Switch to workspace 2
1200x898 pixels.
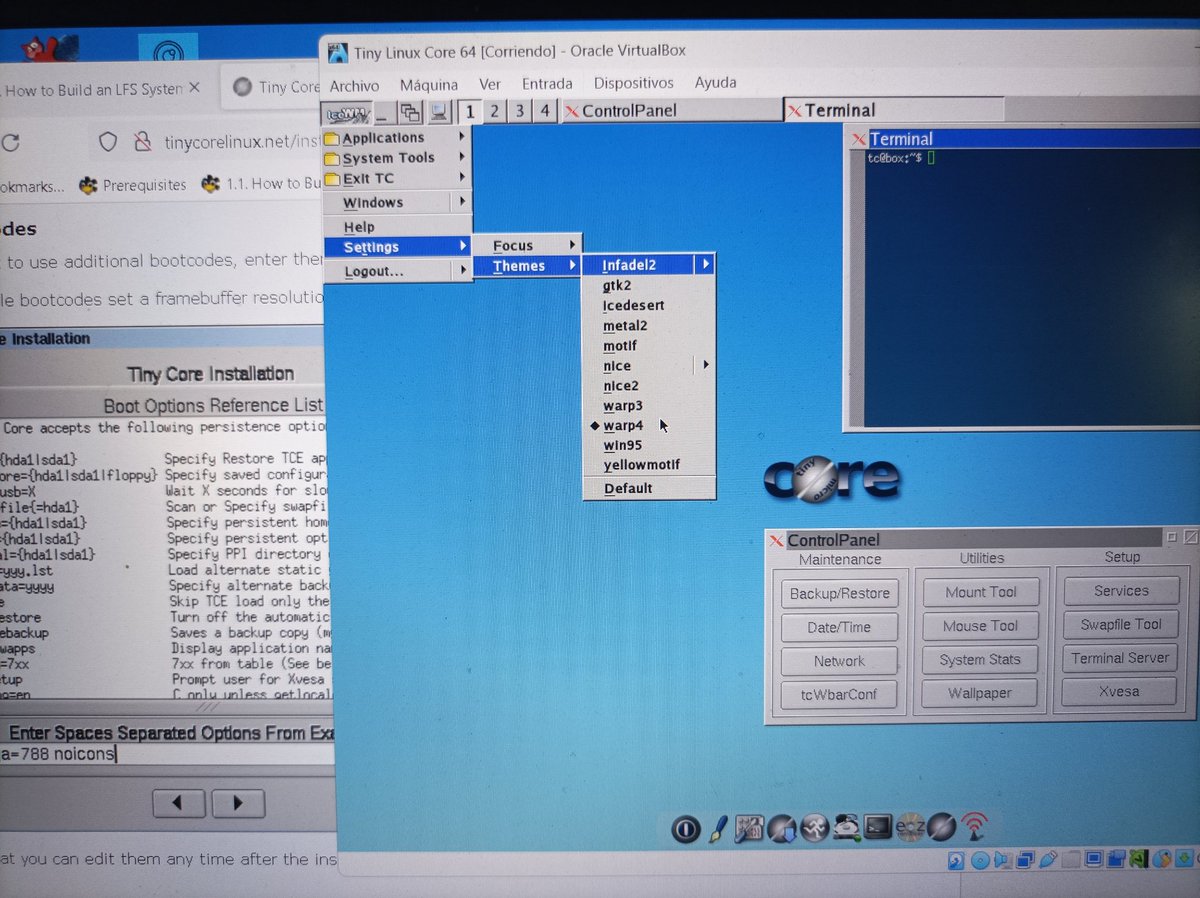(494, 111)
